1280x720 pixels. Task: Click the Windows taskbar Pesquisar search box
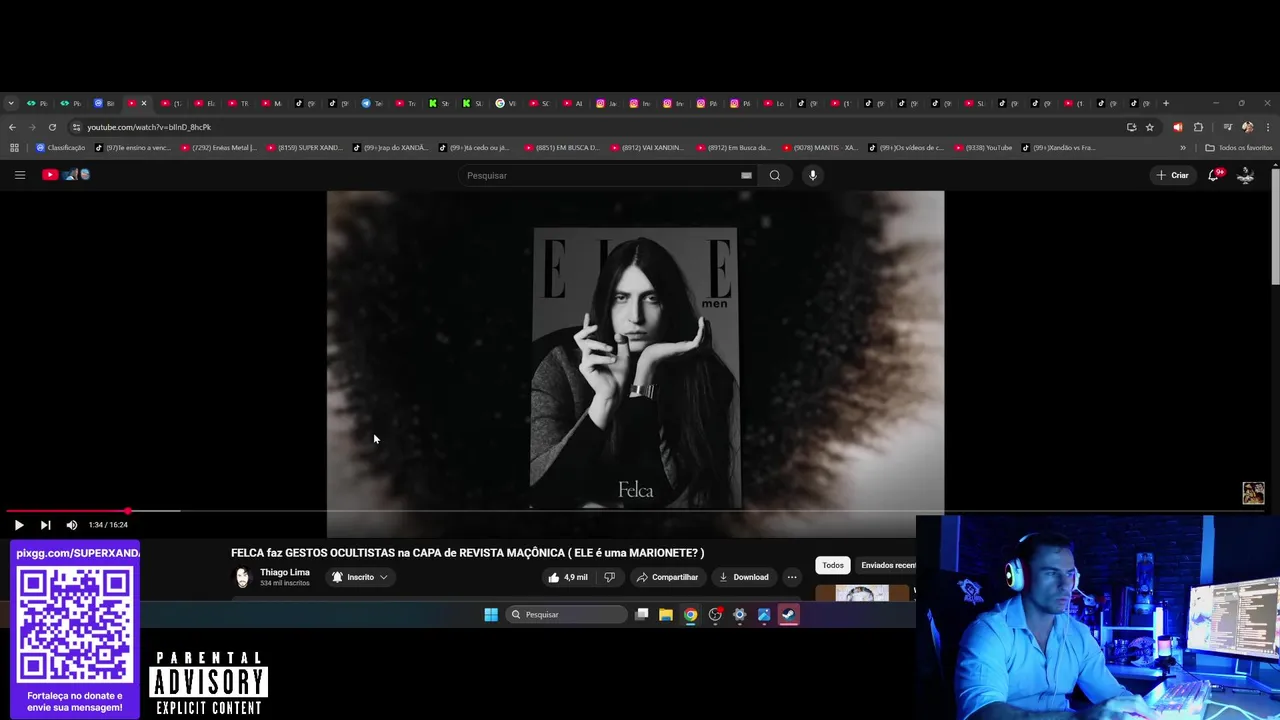(x=566, y=615)
